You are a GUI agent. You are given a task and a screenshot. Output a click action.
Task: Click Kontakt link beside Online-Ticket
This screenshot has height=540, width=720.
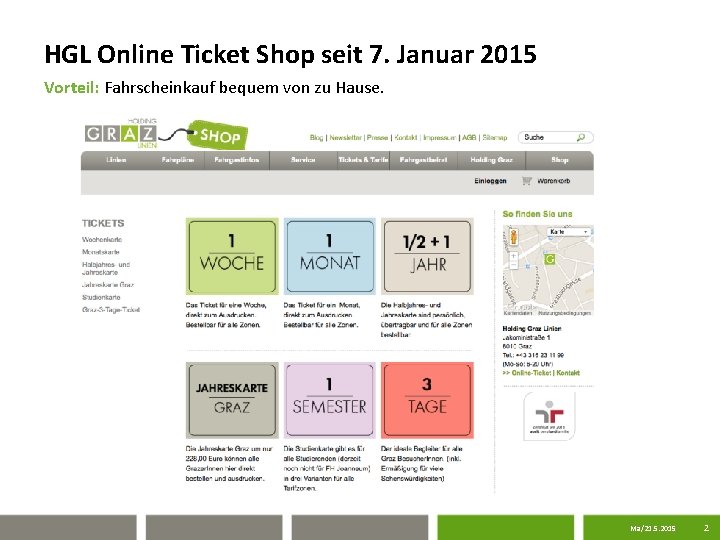pos(568,373)
